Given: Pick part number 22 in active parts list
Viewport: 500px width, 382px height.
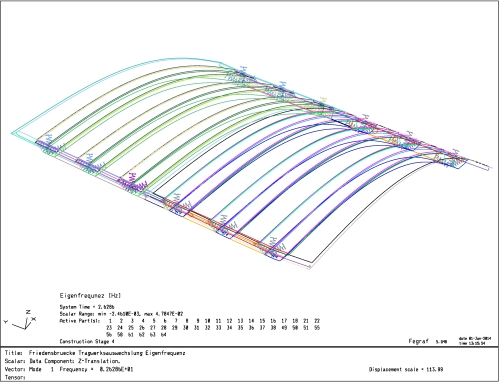Looking at the screenshot, I should coord(317,321).
